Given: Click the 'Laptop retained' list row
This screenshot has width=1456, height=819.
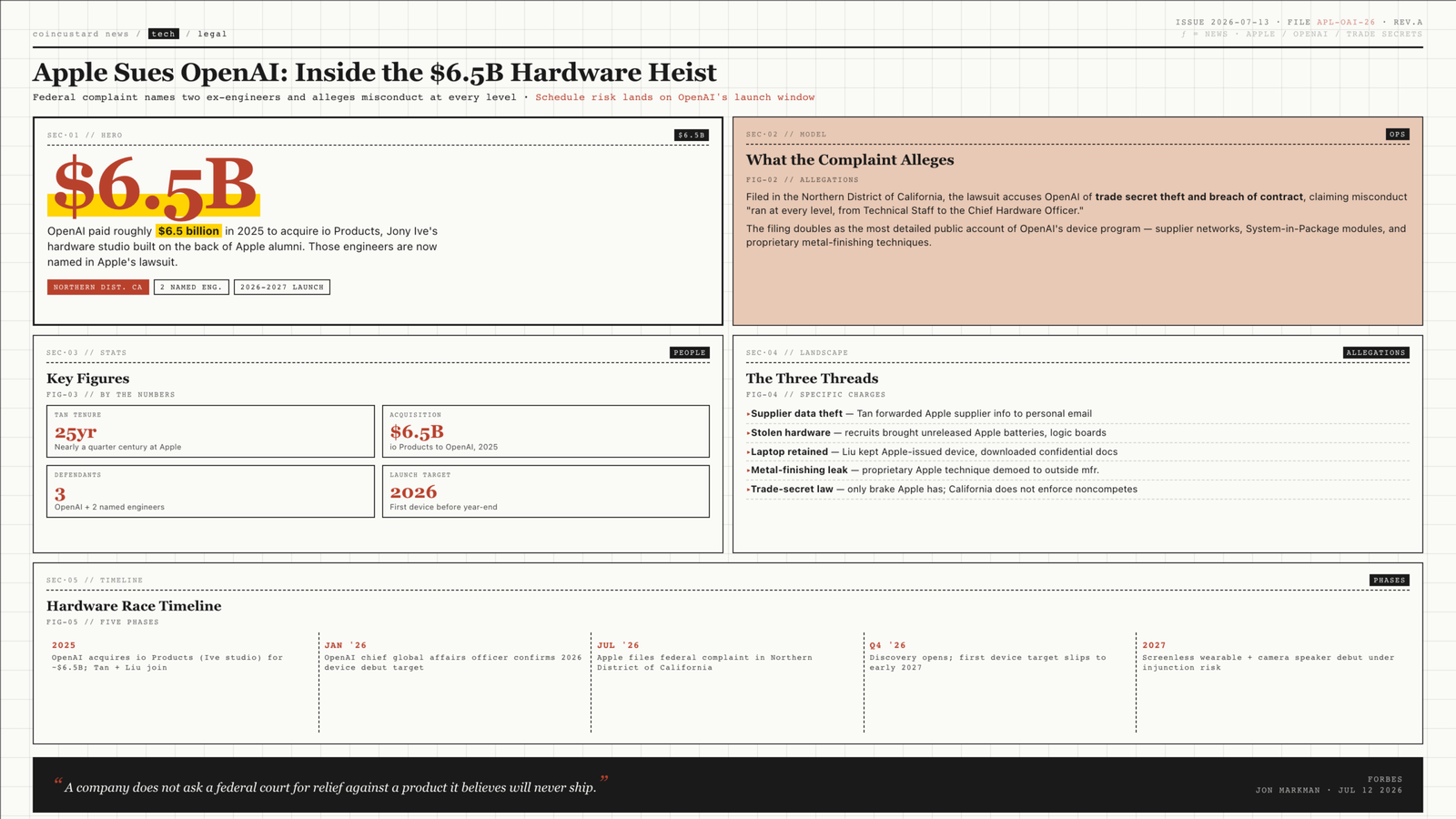Looking at the screenshot, I should coord(1077,452).
